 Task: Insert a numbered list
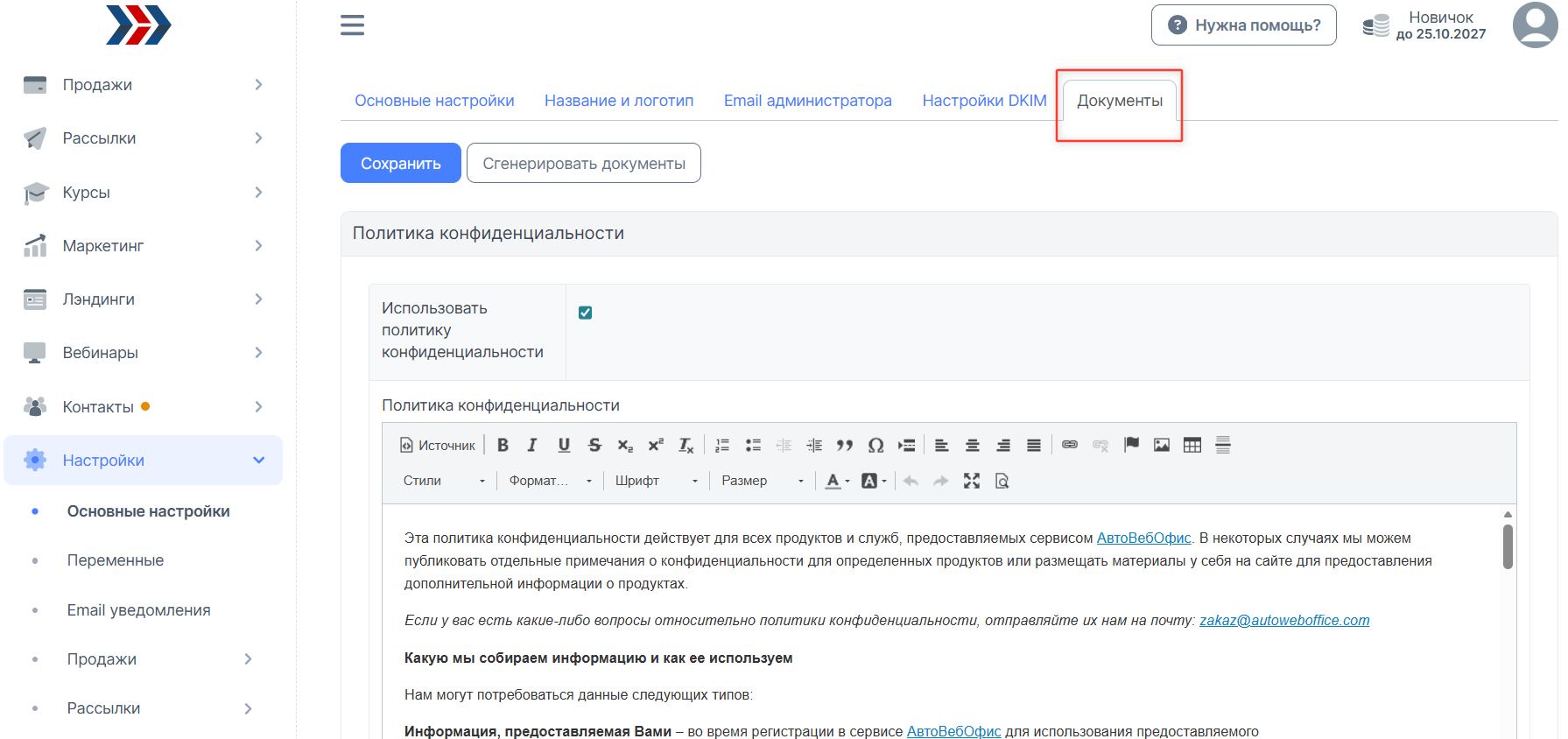(x=722, y=445)
